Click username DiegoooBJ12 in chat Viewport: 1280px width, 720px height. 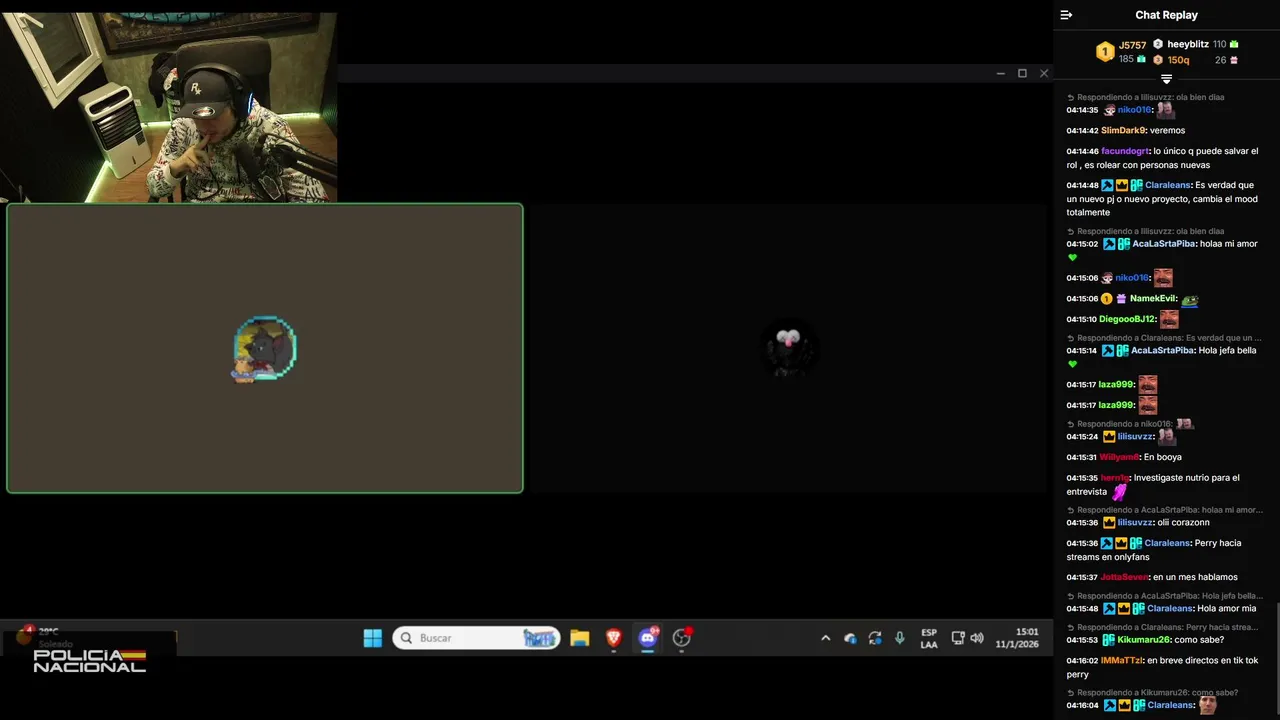(1127, 320)
